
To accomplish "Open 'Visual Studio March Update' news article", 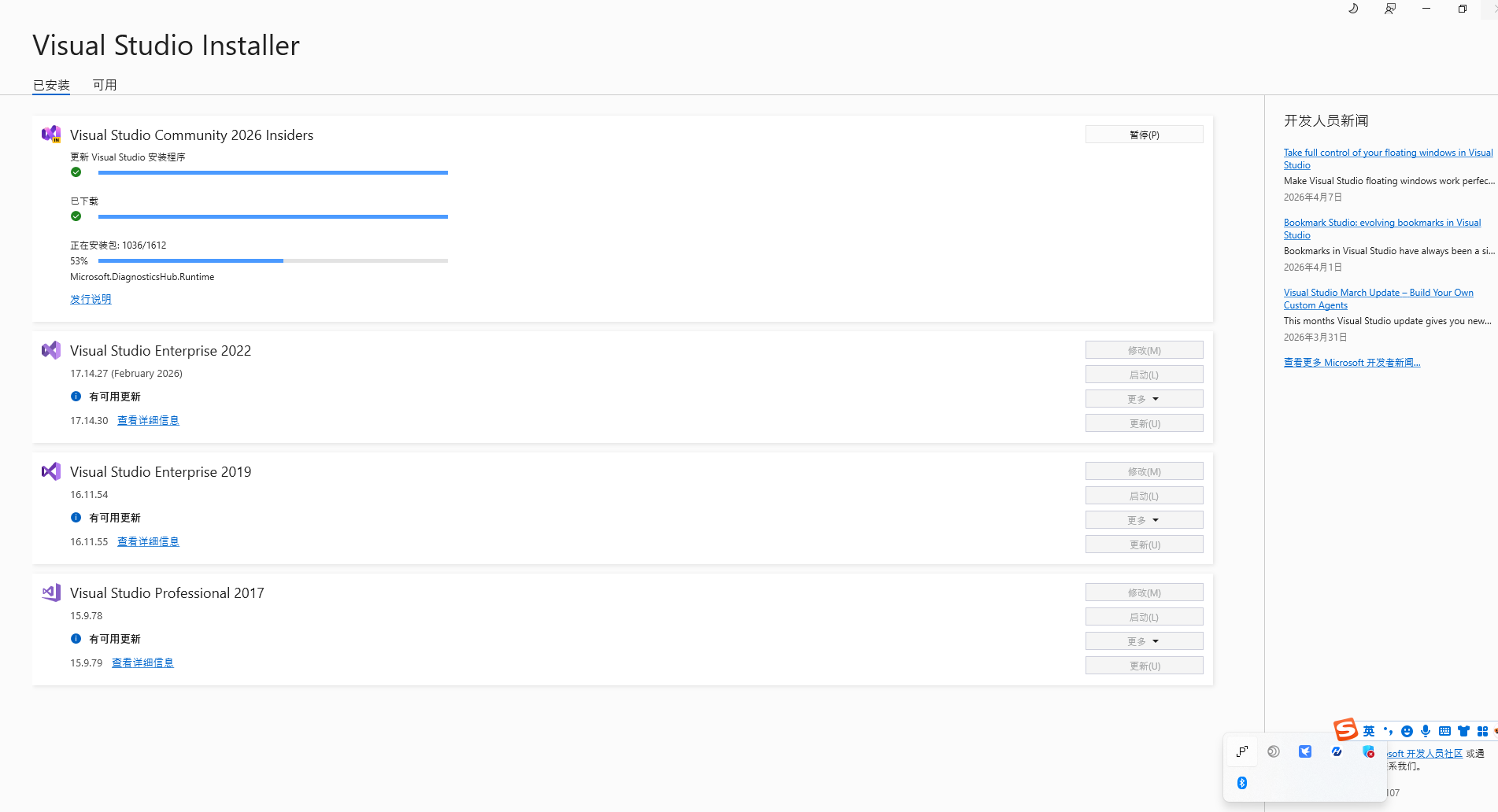I will [x=1378, y=298].
